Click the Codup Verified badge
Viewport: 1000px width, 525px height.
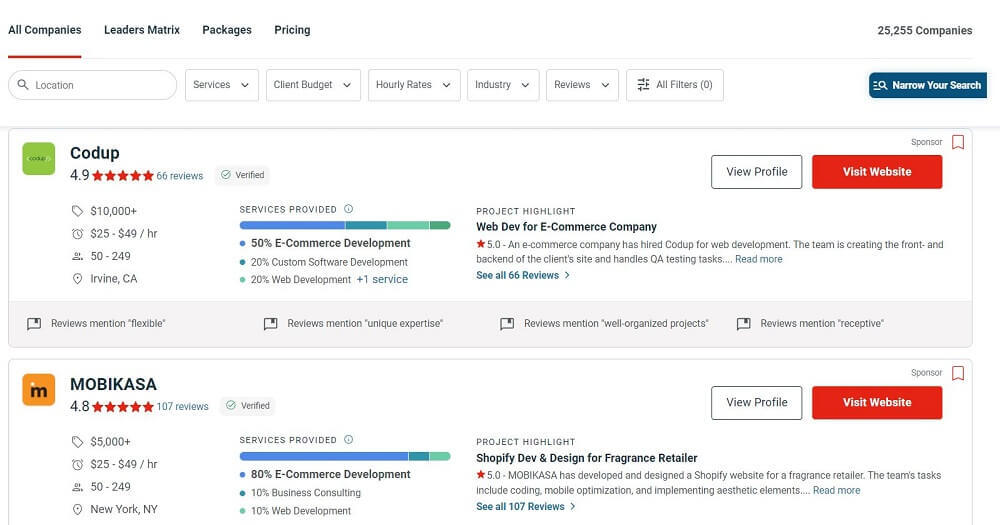(243, 175)
